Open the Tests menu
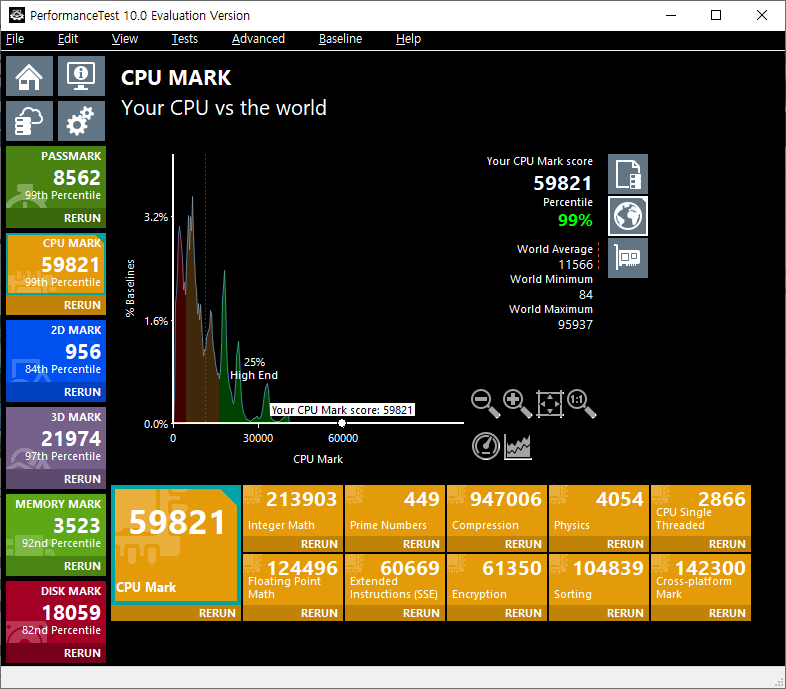The image size is (786, 689). [x=184, y=39]
